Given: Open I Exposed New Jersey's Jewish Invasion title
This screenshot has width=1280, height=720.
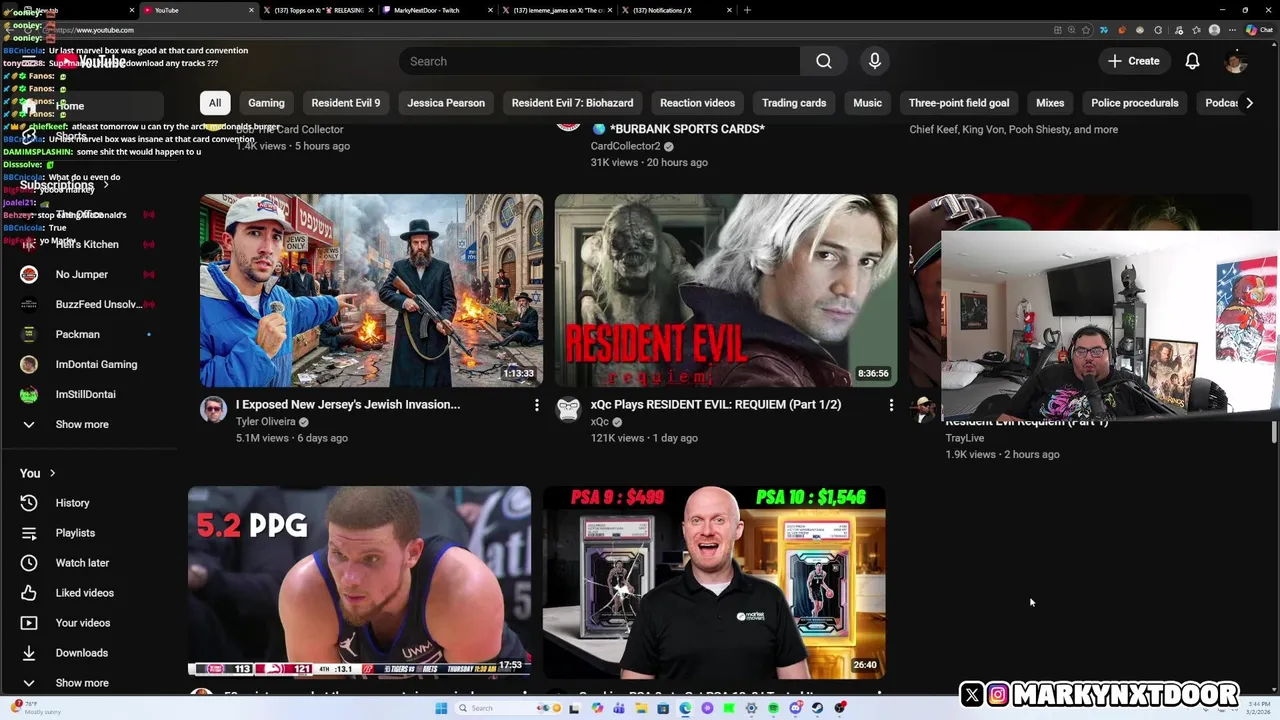Looking at the screenshot, I should click(348, 405).
